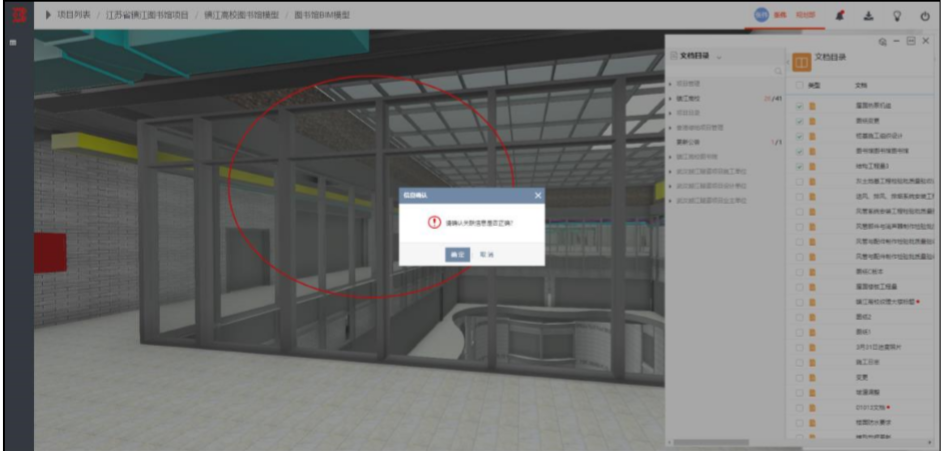Toggle the select-all checkbox beside 类型

(x=799, y=86)
